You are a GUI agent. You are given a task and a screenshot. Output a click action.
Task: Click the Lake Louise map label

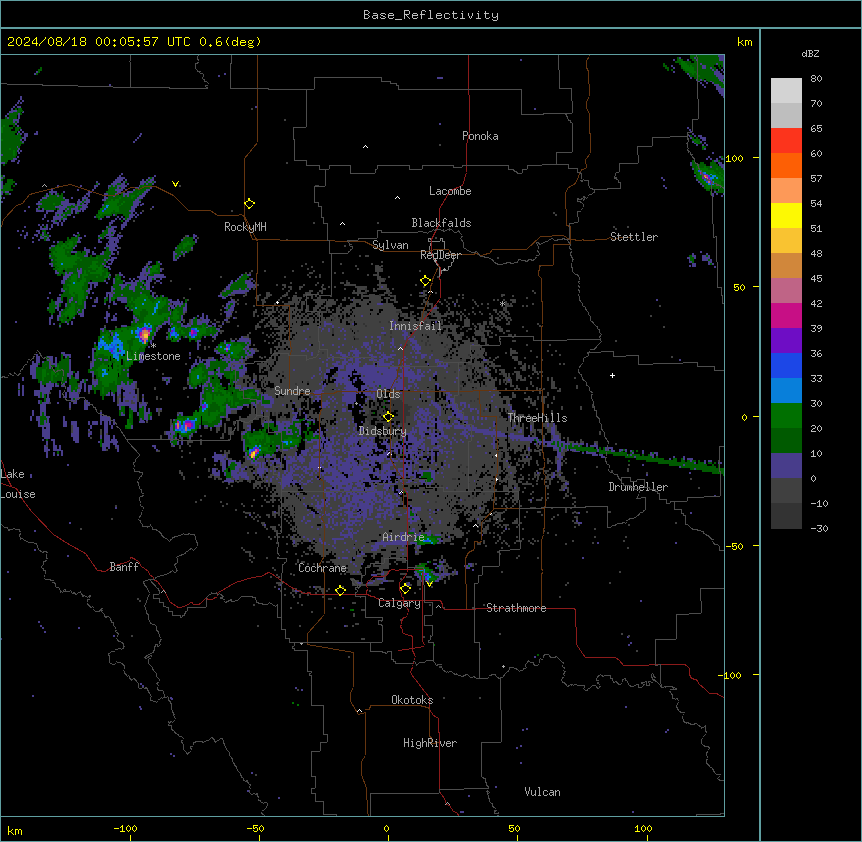[18, 484]
